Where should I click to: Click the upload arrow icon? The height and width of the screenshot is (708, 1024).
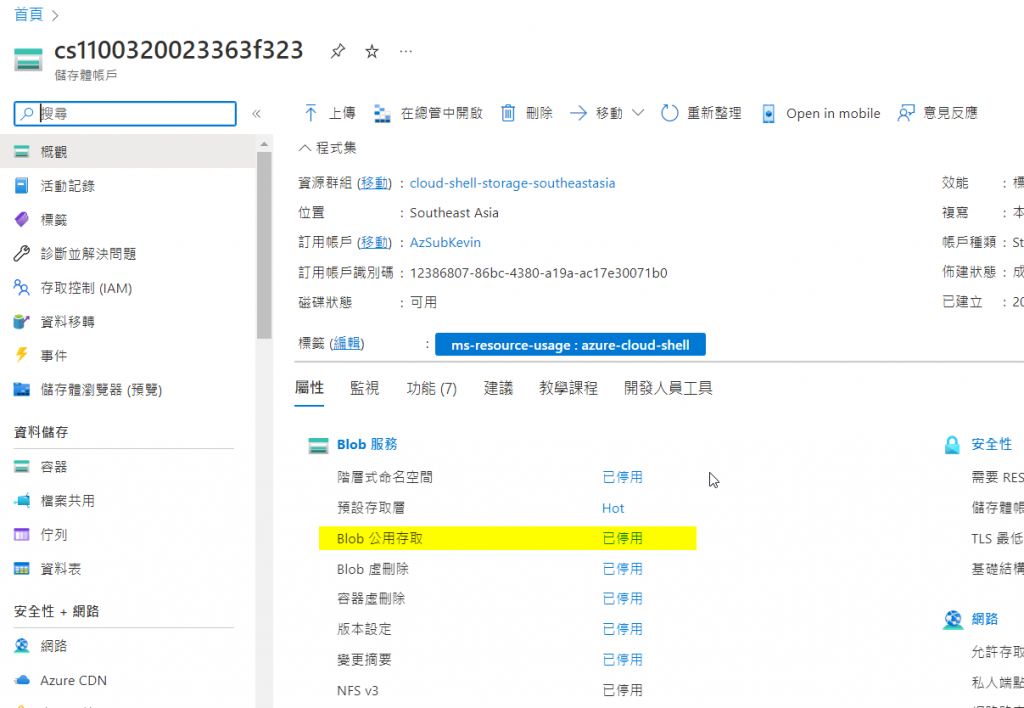(x=311, y=113)
